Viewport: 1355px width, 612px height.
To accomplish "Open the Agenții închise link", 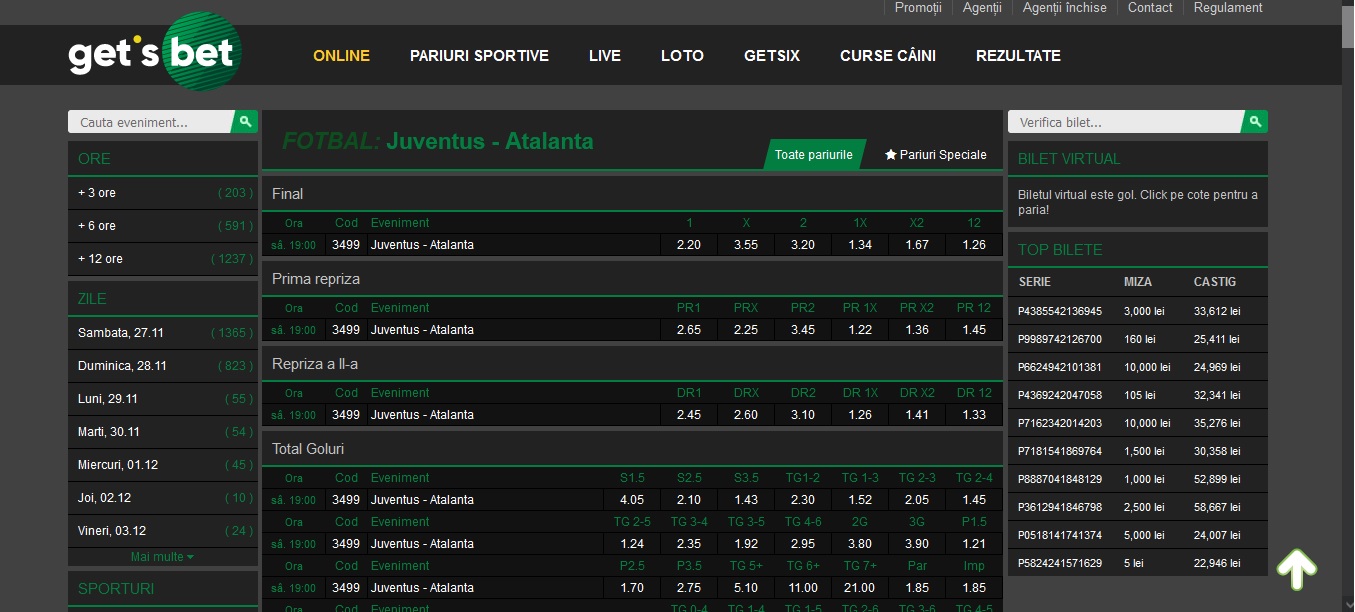I will (1064, 8).
